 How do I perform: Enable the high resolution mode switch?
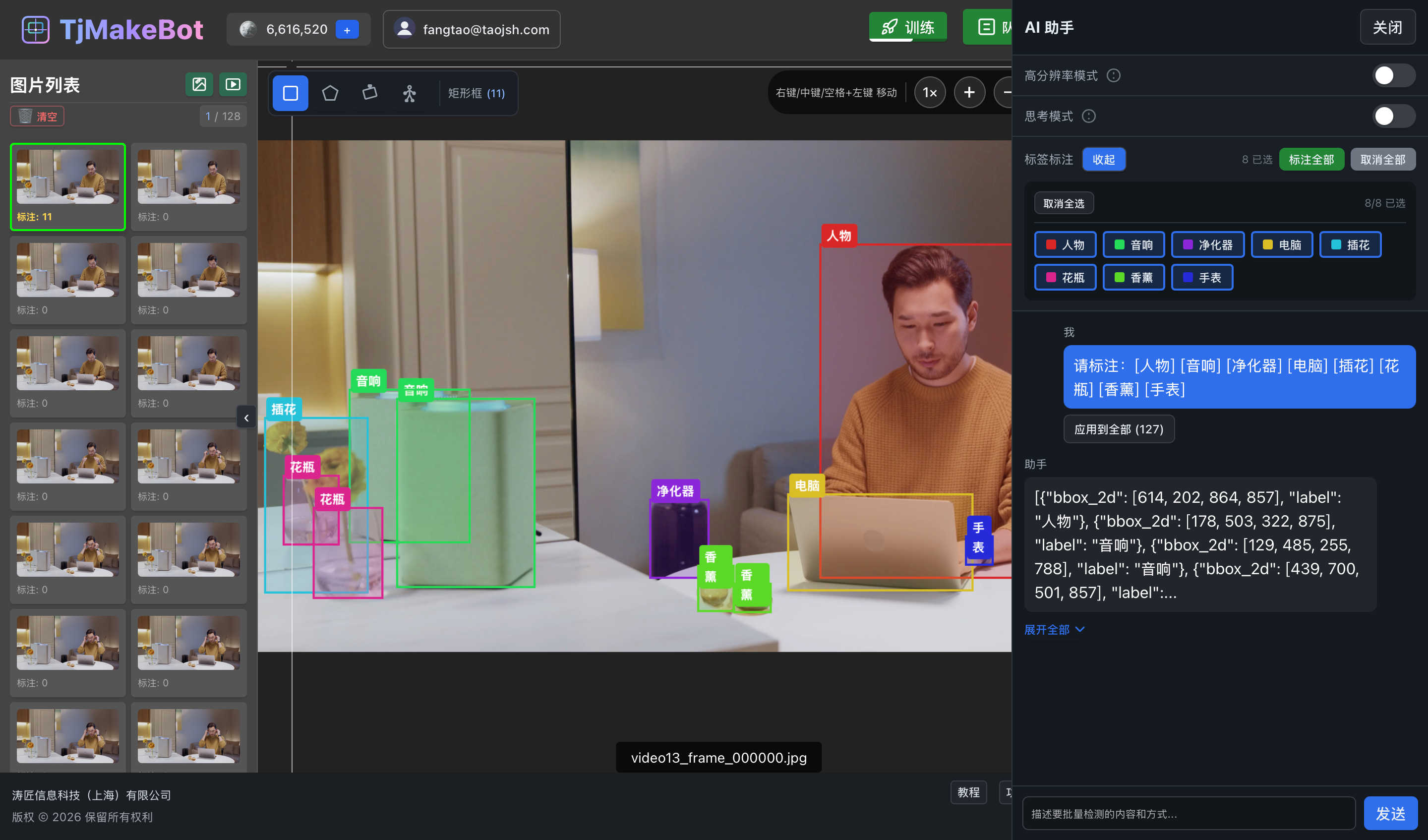pos(1393,75)
